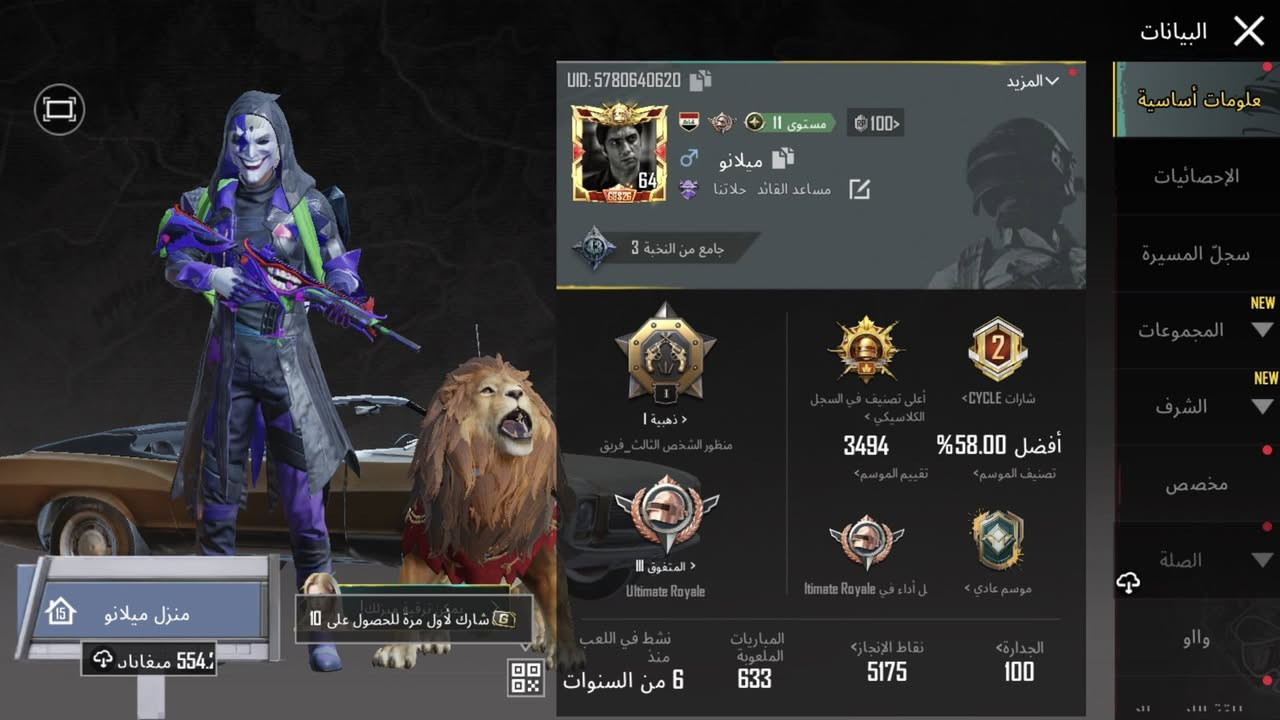Image resolution: width=1280 pixels, height=720 pixels.
Task: Tap the cloud download icon near الصلة
Action: (1128, 583)
